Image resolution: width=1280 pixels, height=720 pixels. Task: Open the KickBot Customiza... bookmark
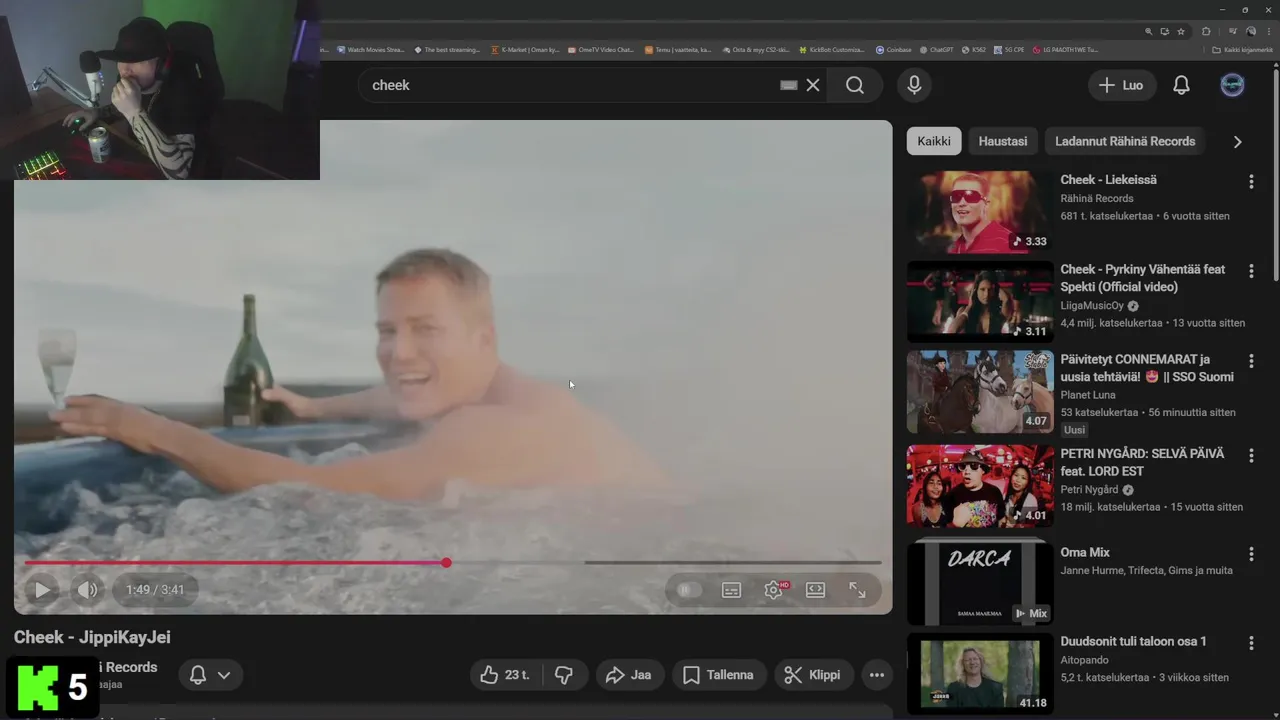click(x=831, y=49)
